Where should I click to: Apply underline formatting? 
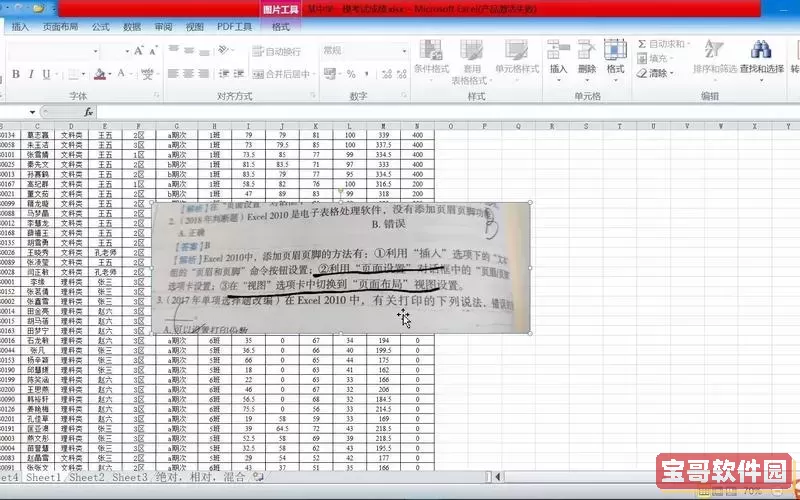tap(46, 74)
